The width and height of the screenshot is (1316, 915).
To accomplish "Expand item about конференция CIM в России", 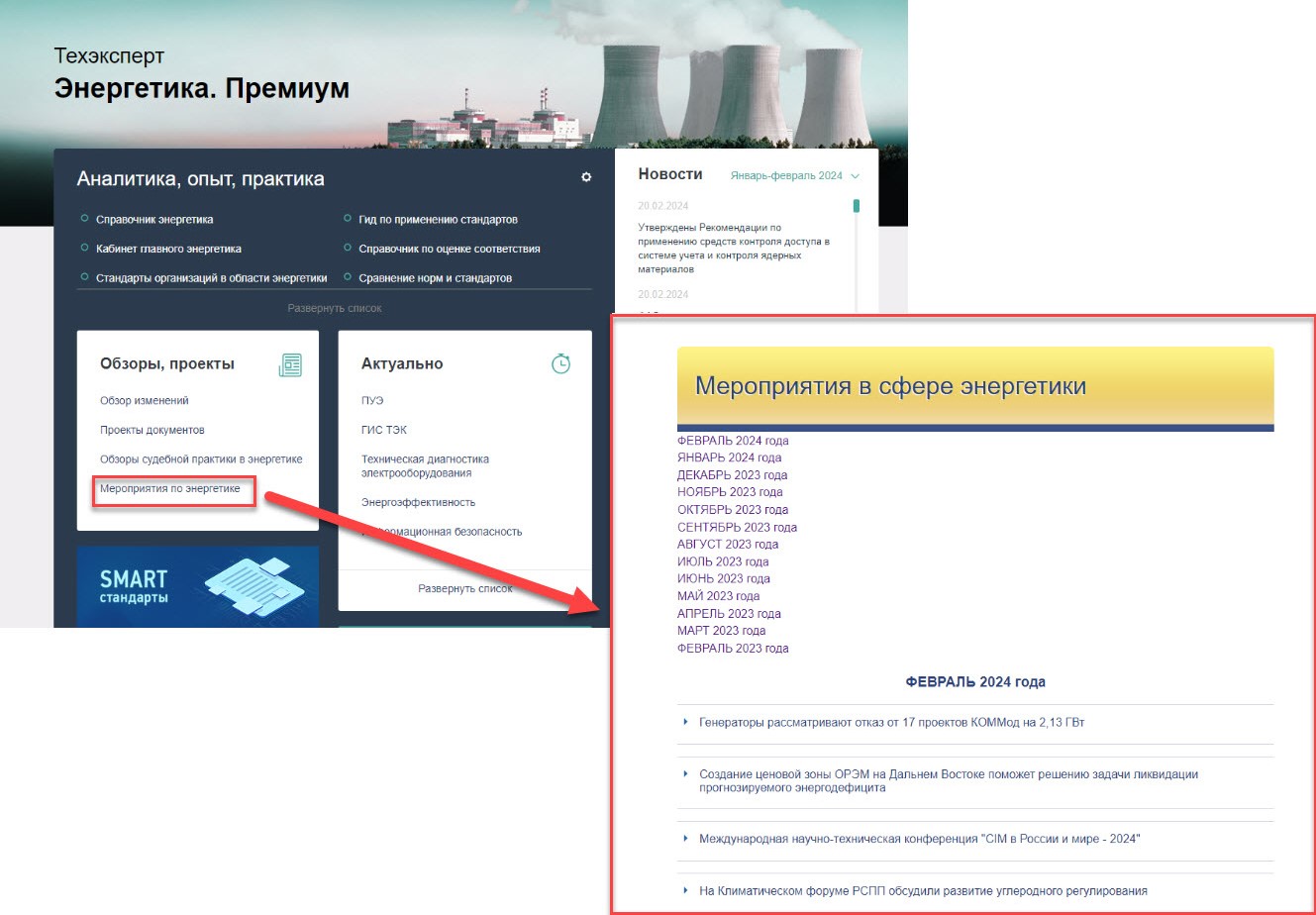I will point(919,839).
